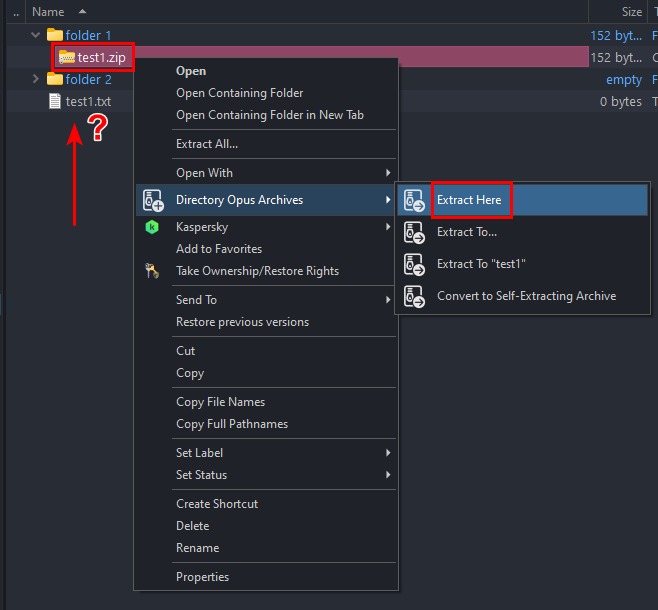Expand the folder 2 tree node

click(36, 79)
